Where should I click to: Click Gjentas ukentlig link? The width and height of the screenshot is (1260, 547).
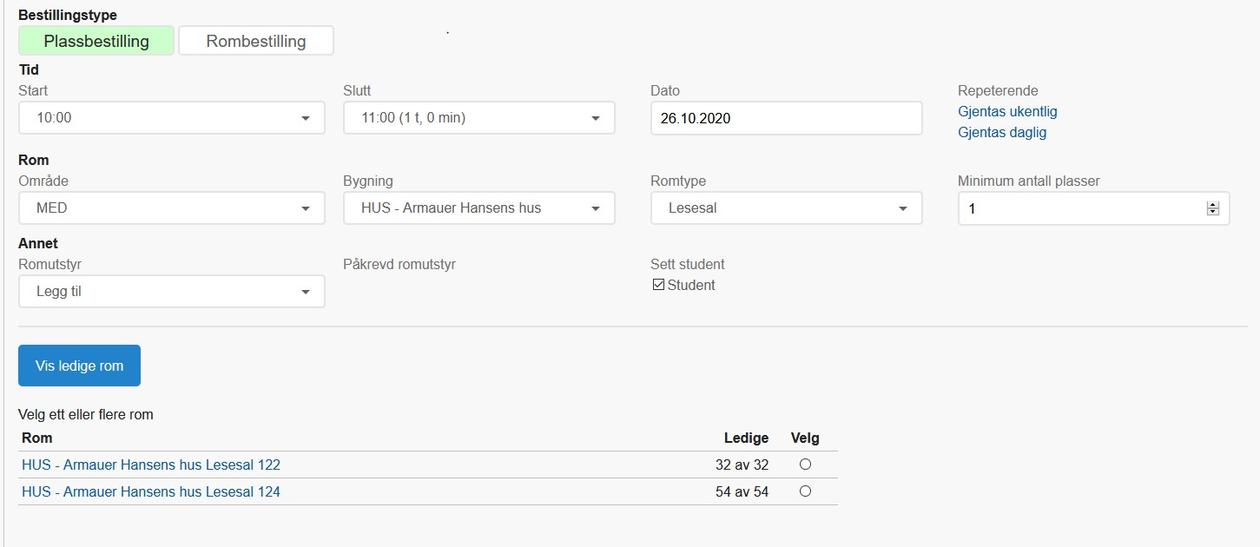click(1007, 112)
